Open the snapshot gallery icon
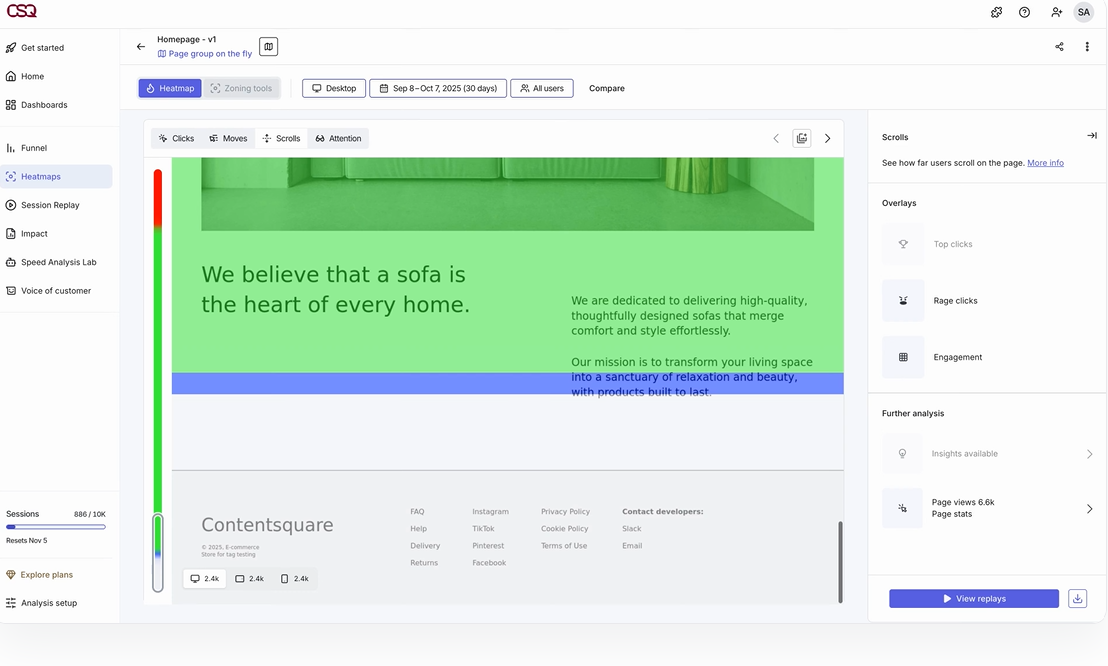1108x666 pixels. pos(801,139)
